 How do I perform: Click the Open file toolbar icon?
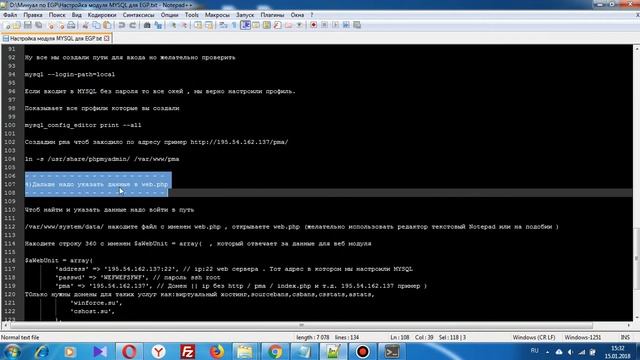point(17,25)
